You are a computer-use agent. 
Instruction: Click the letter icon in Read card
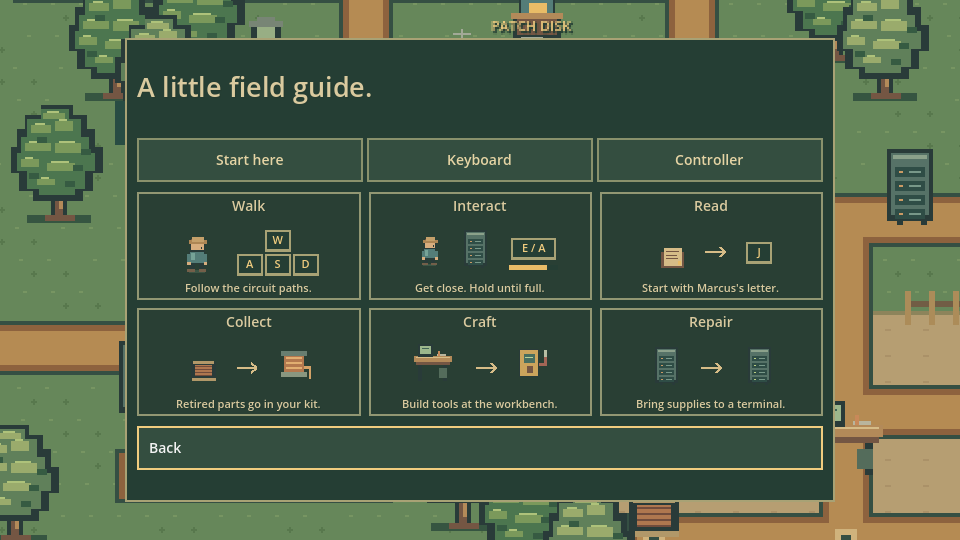coord(672,257)
